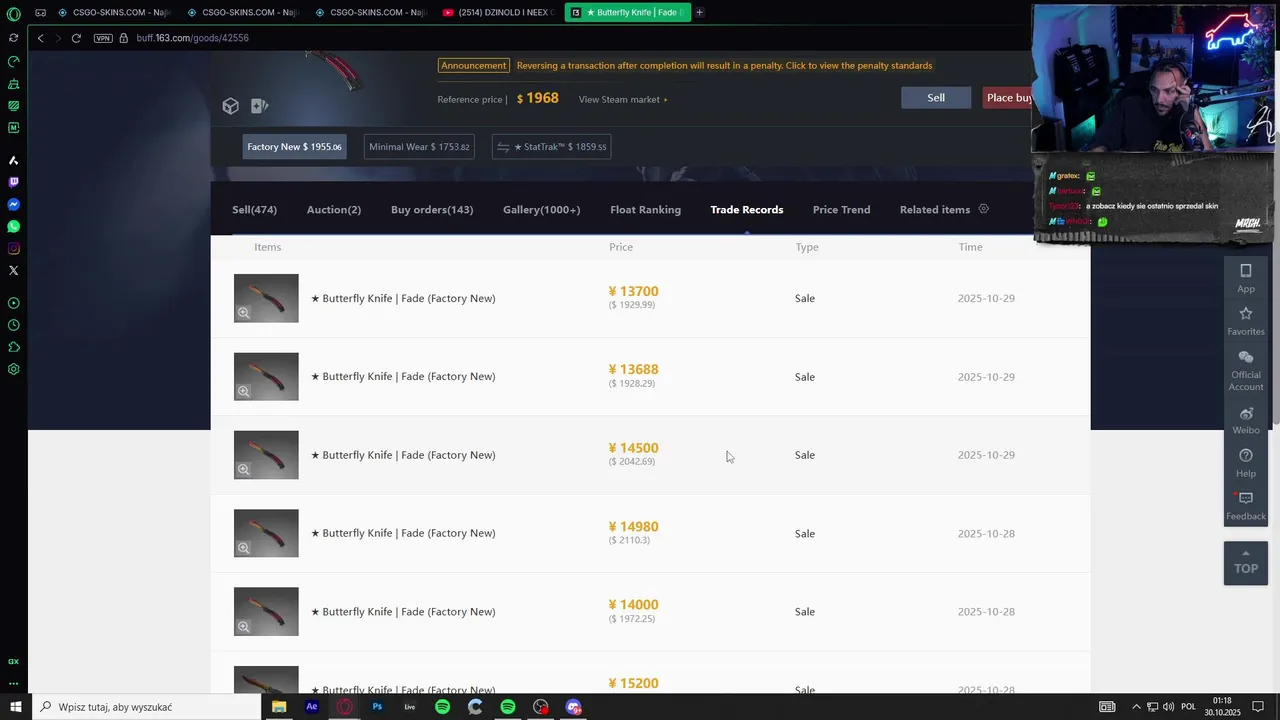Open the Price Trend tab

tap(841, 210)
